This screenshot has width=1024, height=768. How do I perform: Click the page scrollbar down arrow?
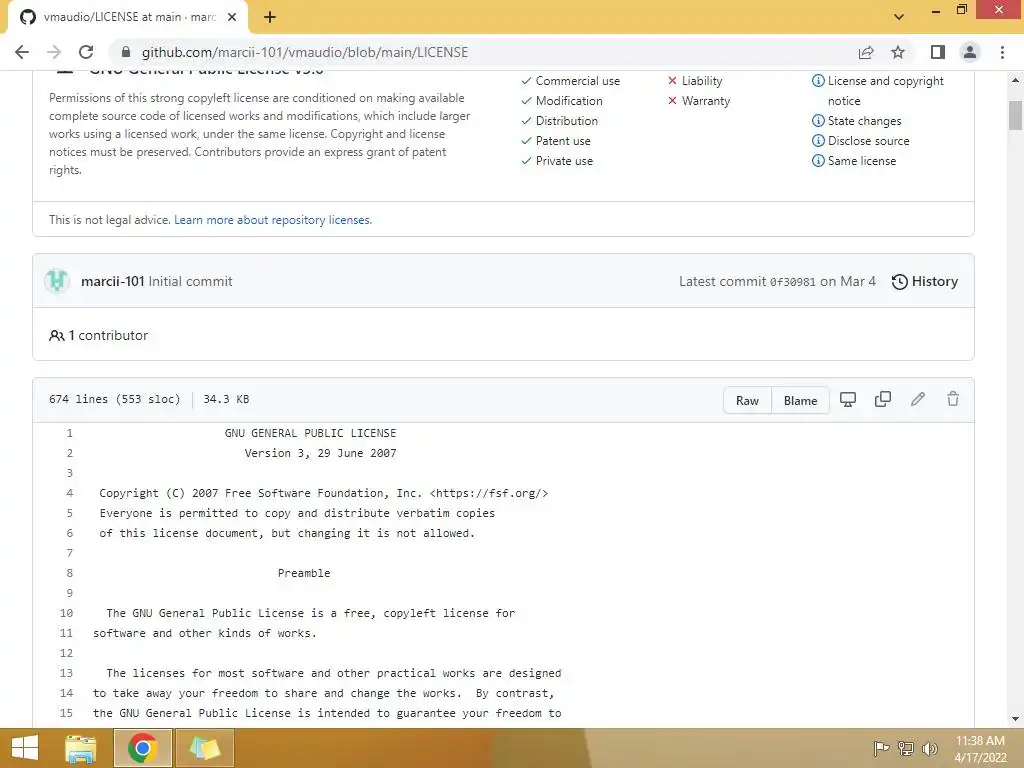click(x=1015, y=719)
